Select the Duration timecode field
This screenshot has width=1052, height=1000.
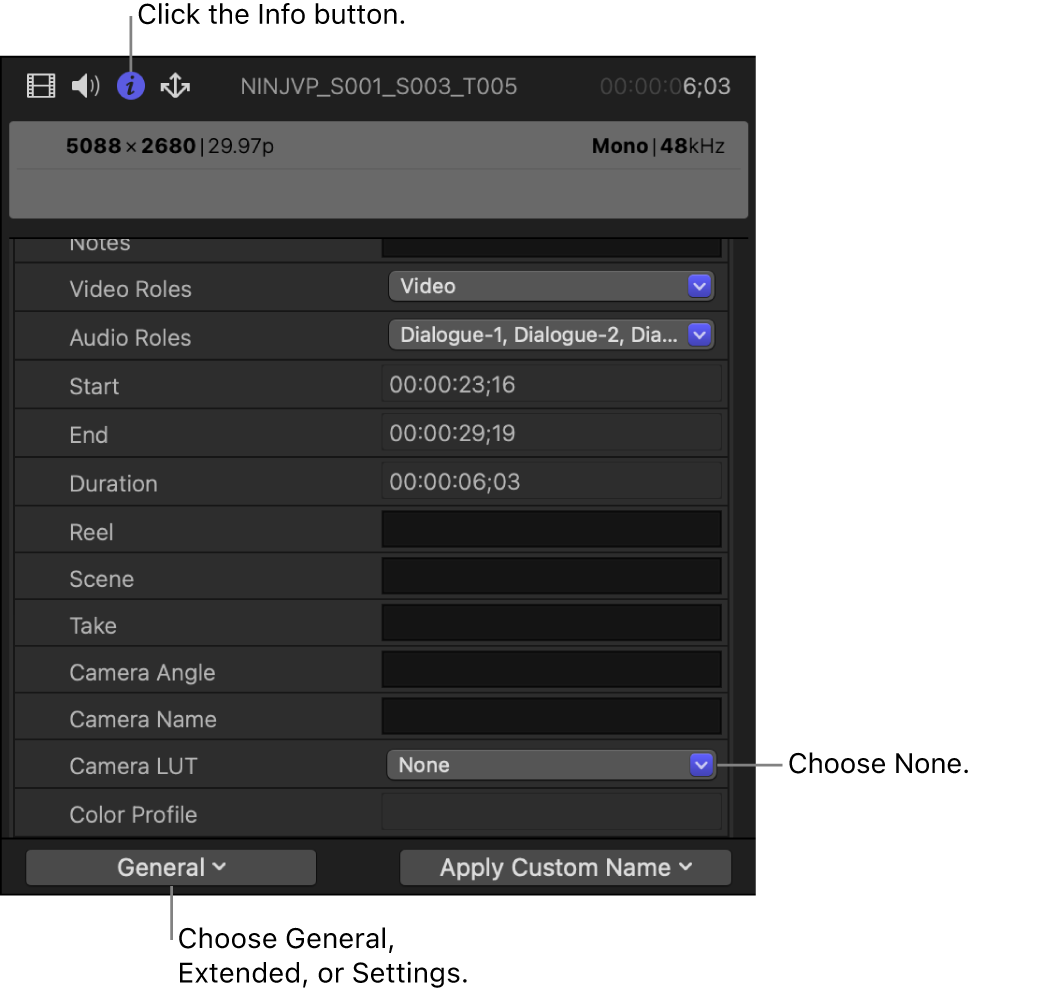(x=551, y=480)
